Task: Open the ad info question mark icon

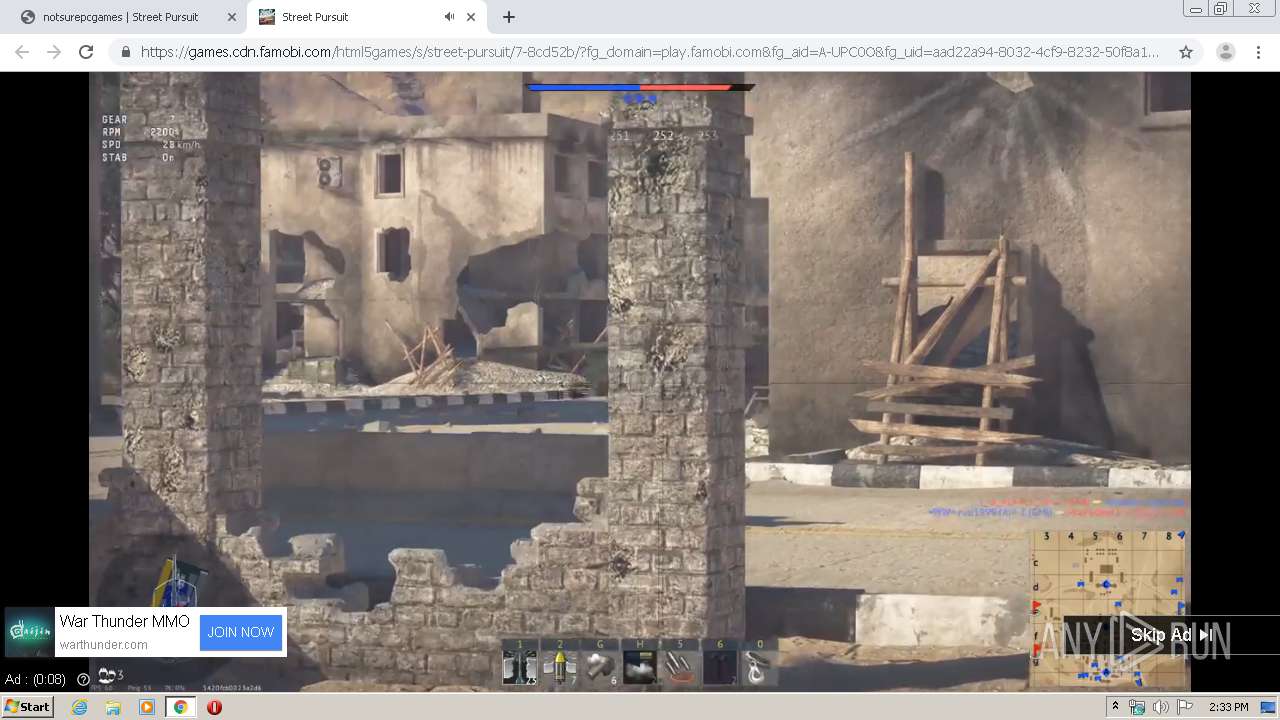Action: (x=83, y=680)
